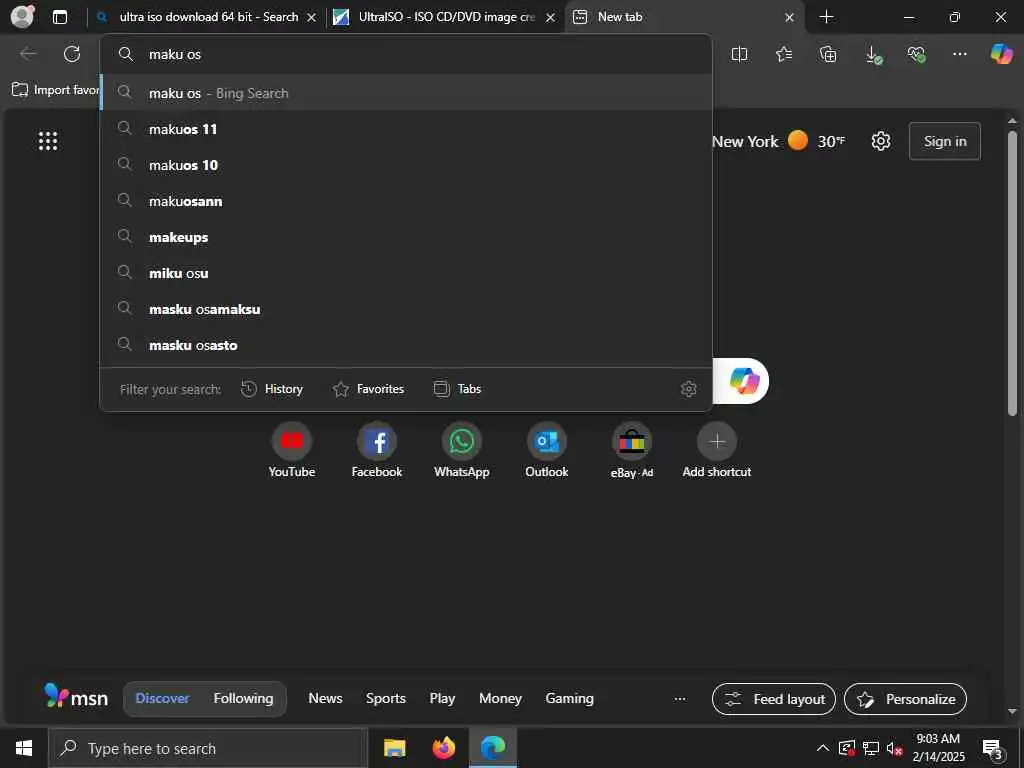Launch Firefox from taskbar
This screenshot has width=1024, height=768.
(x=443, y=748)
